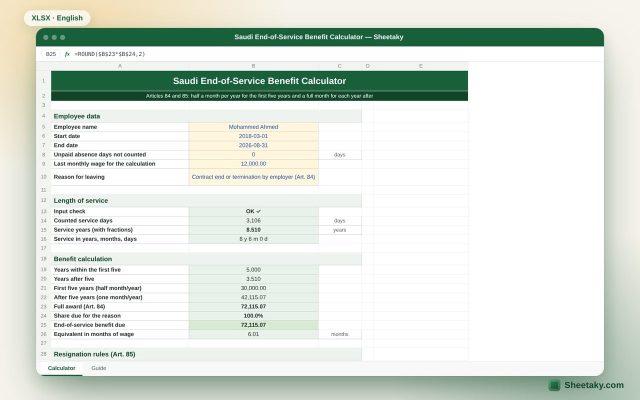Screen dimensions: 640x400
Task: Click the end date value 2026-08-31
Action: [253, 145]
